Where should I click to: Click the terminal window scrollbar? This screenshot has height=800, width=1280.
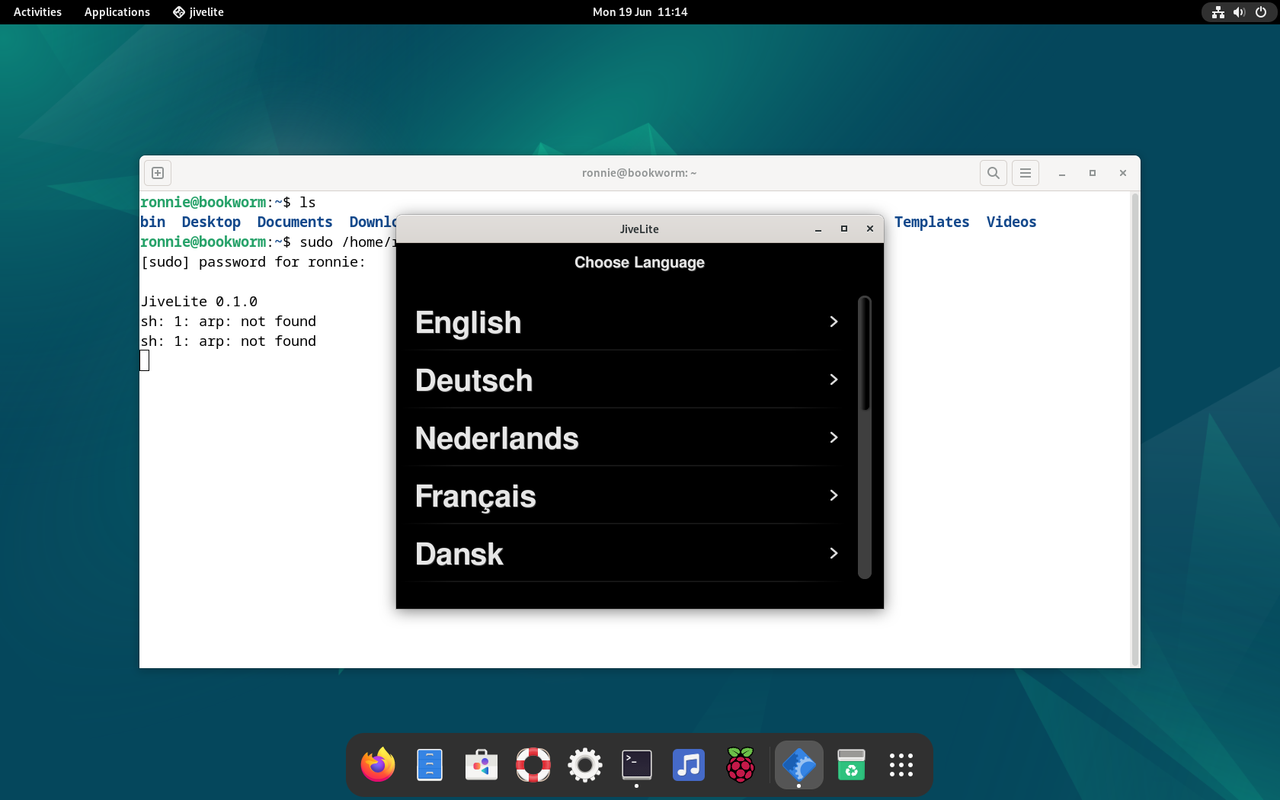pos(1134,428)
